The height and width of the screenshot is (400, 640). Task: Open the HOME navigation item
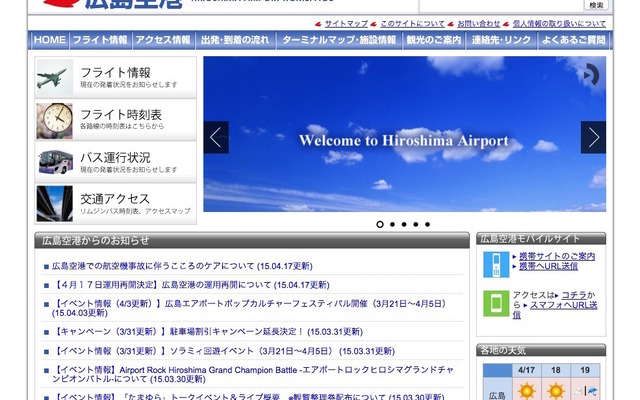tap(49, 40)
